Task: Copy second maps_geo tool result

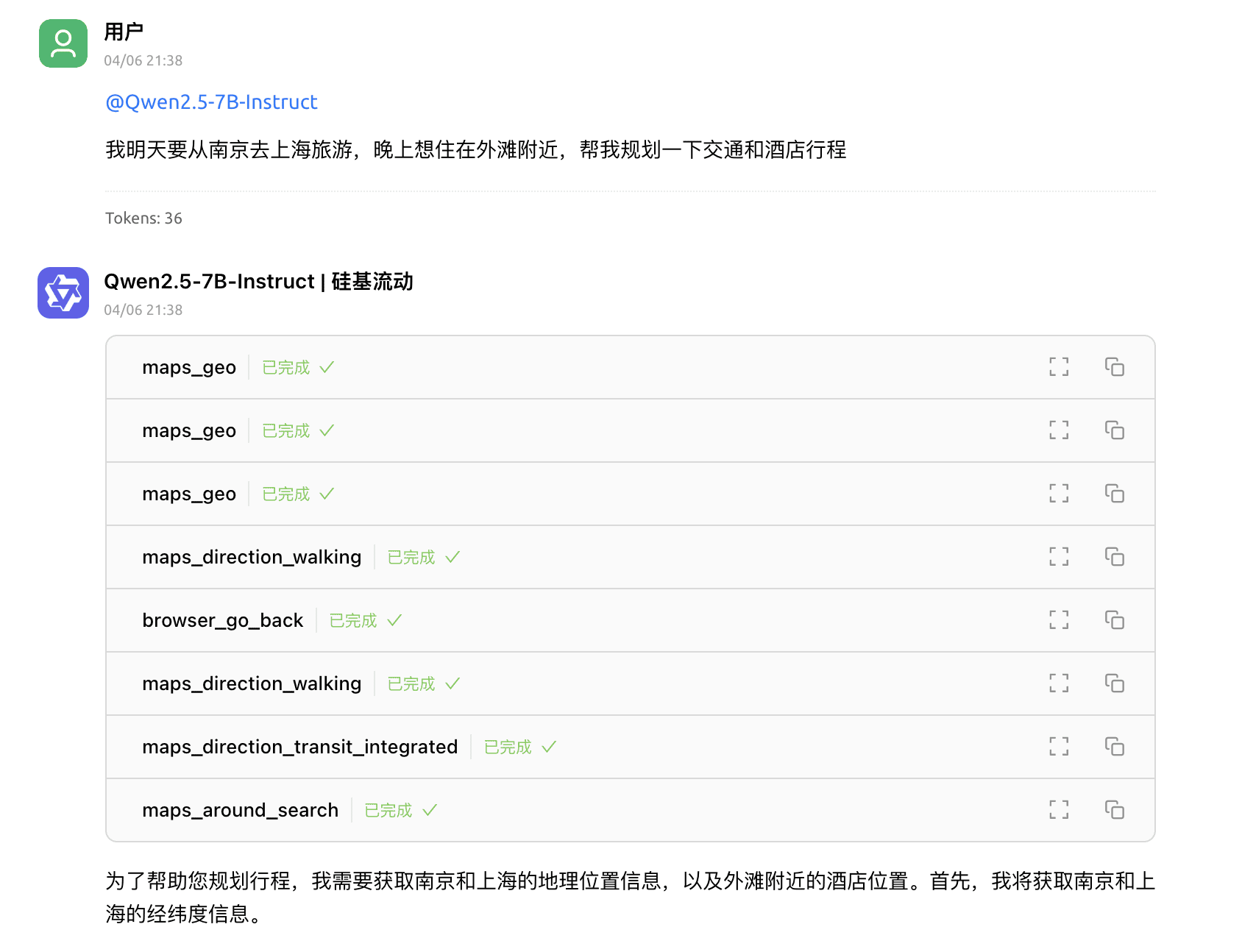Action: (1114, 430)
